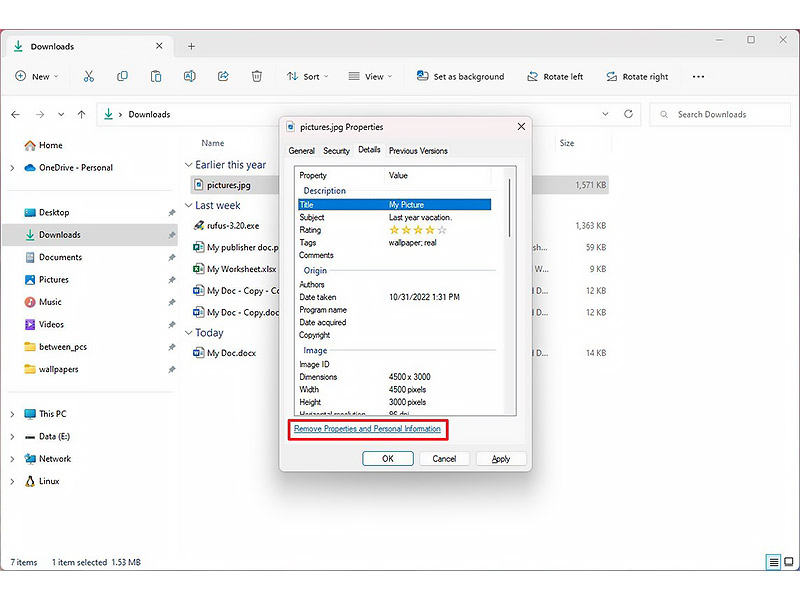Viewport: 800px width, 600px height.
Task: Click Apply in Properties dialog
Action: [x=501, y=459]
